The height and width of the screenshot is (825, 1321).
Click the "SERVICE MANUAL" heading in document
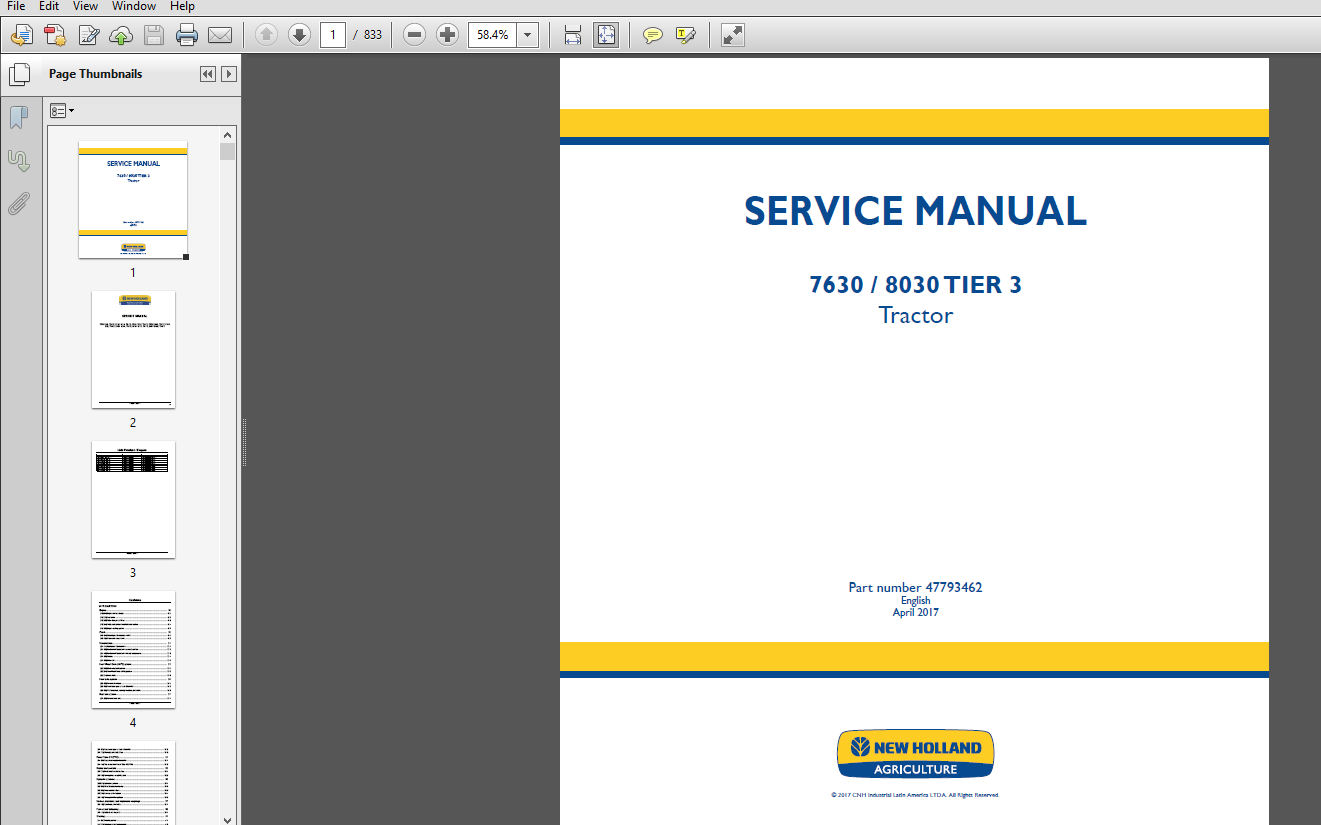(915, 211)
